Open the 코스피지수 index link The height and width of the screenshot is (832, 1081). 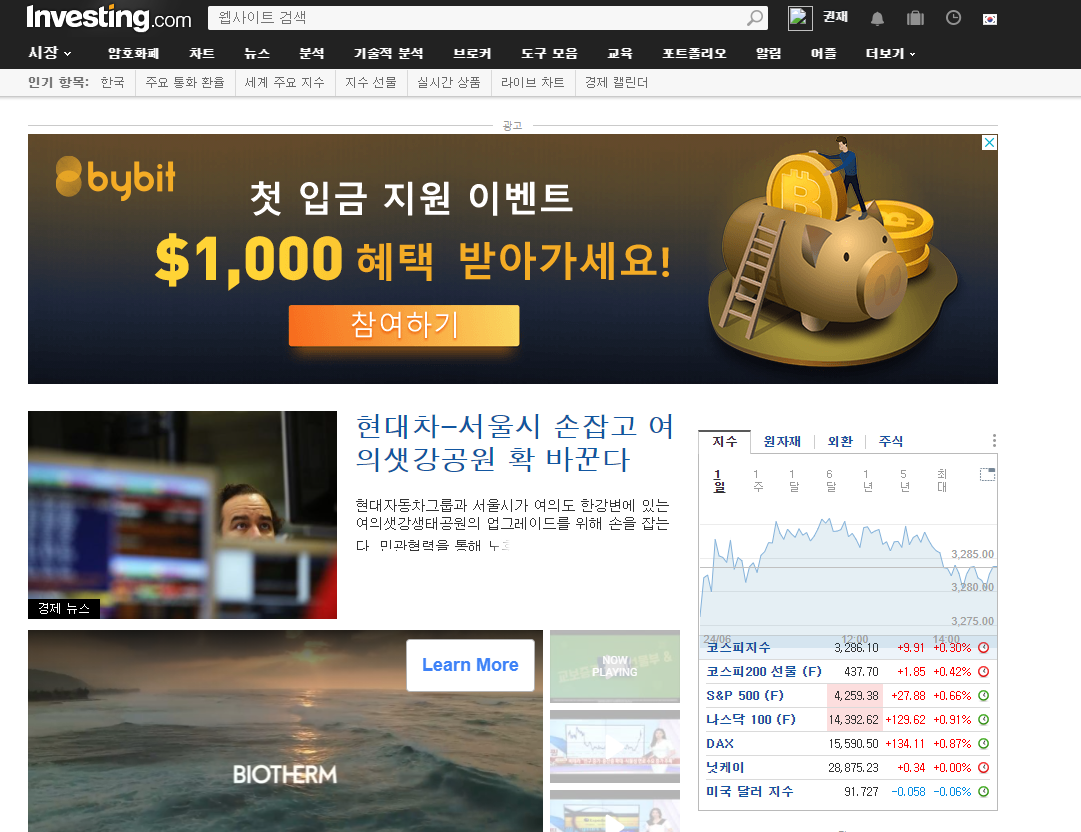coord(738,647)
